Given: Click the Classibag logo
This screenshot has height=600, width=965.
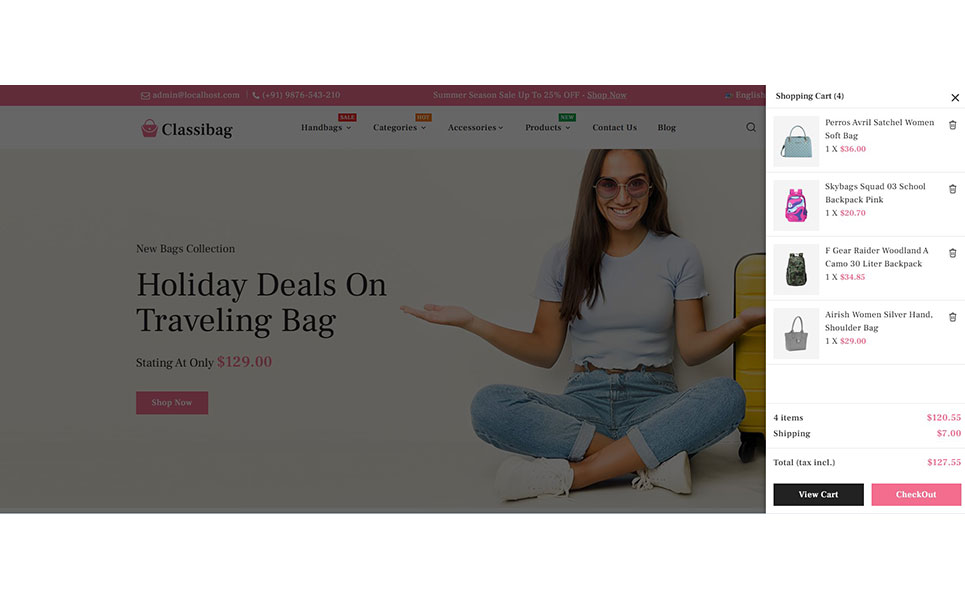Looking at the screenshot, I should pos(186,129).
